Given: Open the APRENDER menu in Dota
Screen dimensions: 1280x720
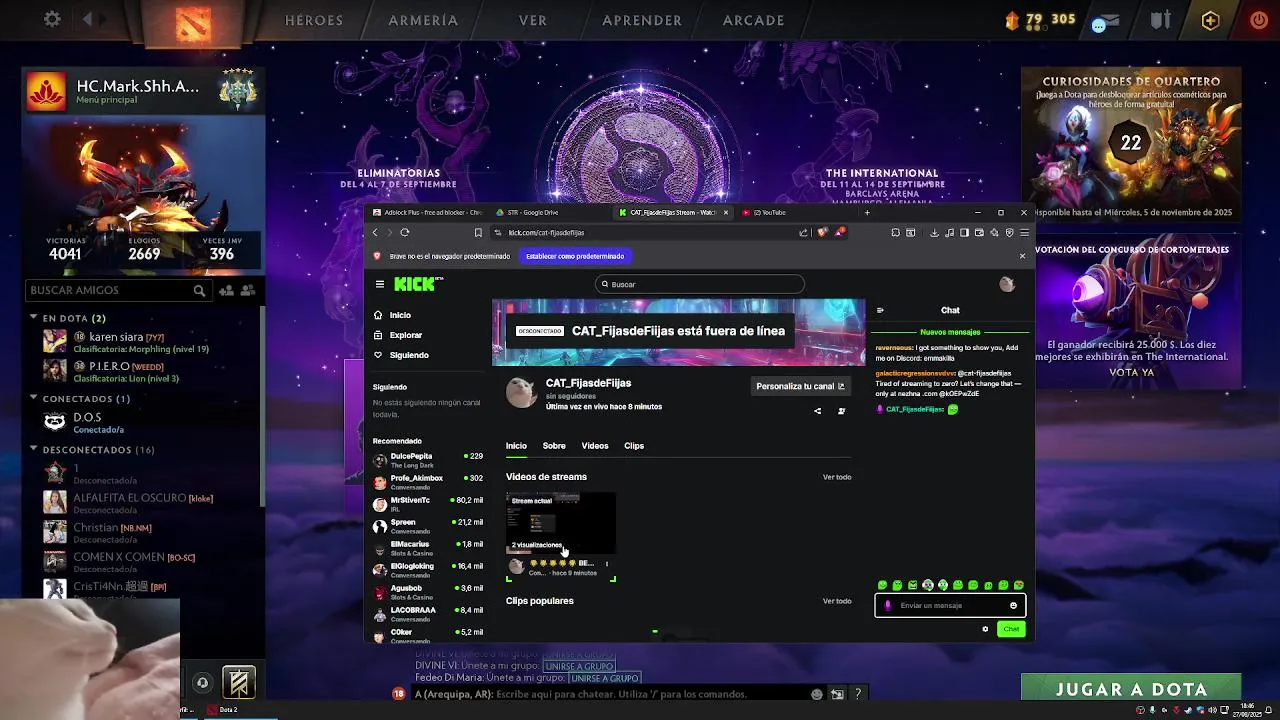Looking at the screenshot, I should tap(642, 20).
